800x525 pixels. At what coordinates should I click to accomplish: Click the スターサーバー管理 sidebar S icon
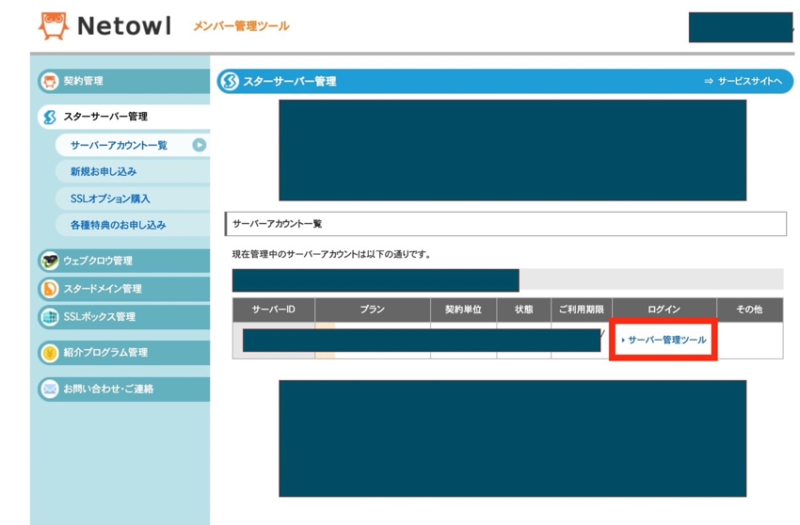click(49, 117)
